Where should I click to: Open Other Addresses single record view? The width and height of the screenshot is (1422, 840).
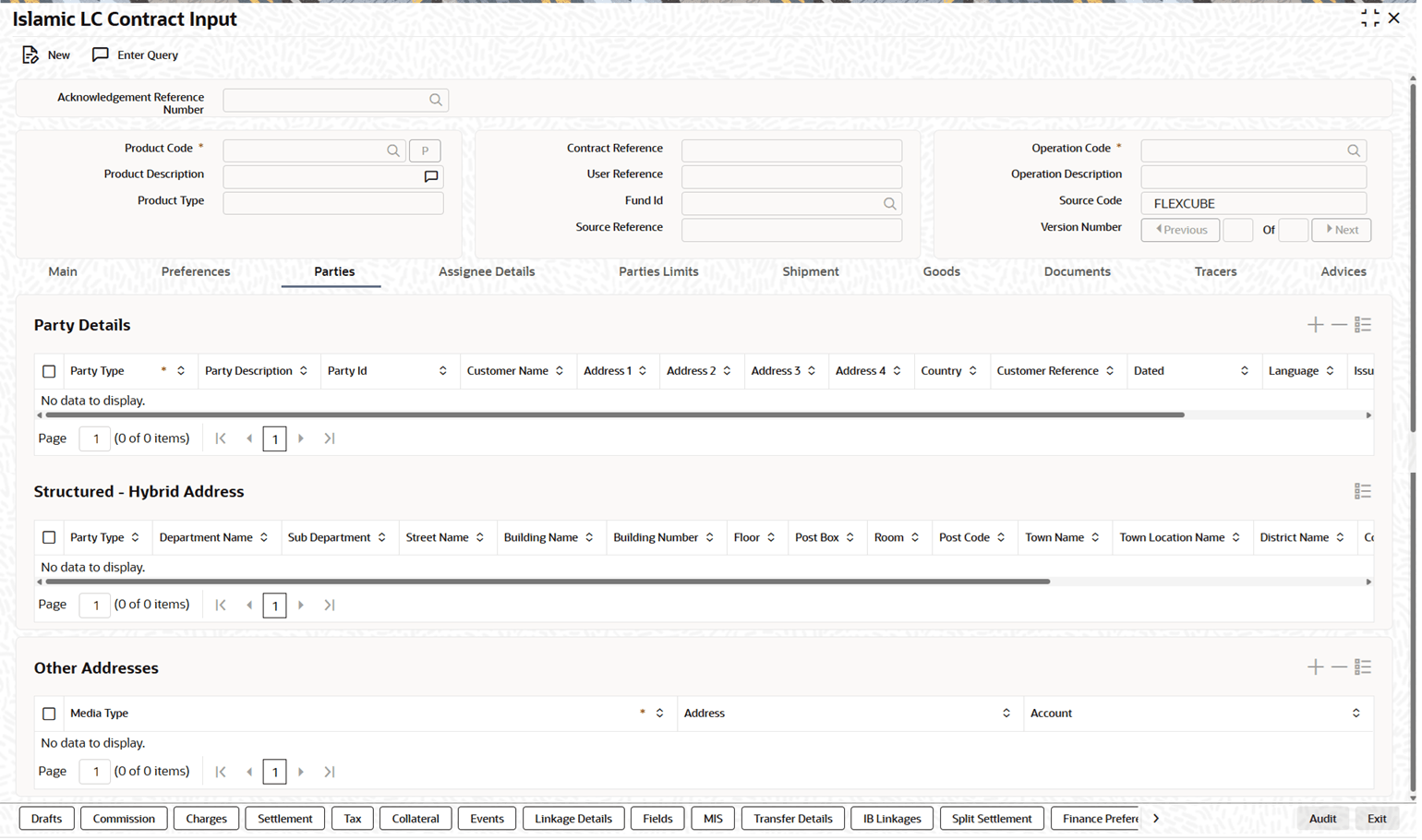point(1363,667)
